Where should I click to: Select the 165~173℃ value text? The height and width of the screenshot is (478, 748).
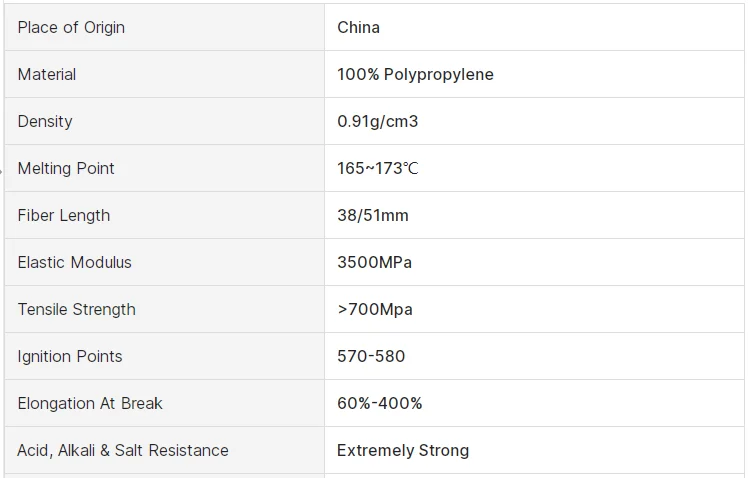[378, 168]
